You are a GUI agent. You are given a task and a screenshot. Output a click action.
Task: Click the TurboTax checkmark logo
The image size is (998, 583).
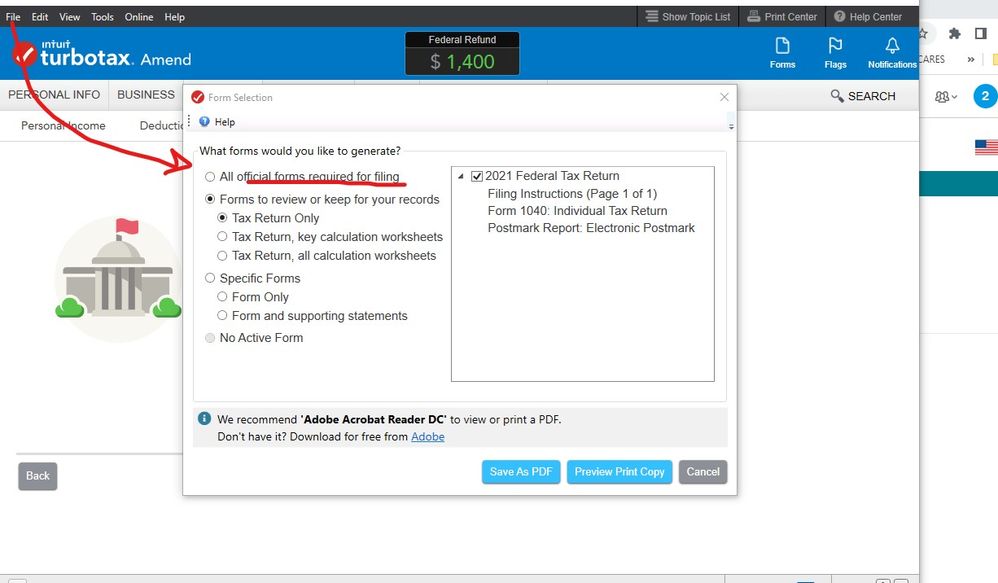24,55
